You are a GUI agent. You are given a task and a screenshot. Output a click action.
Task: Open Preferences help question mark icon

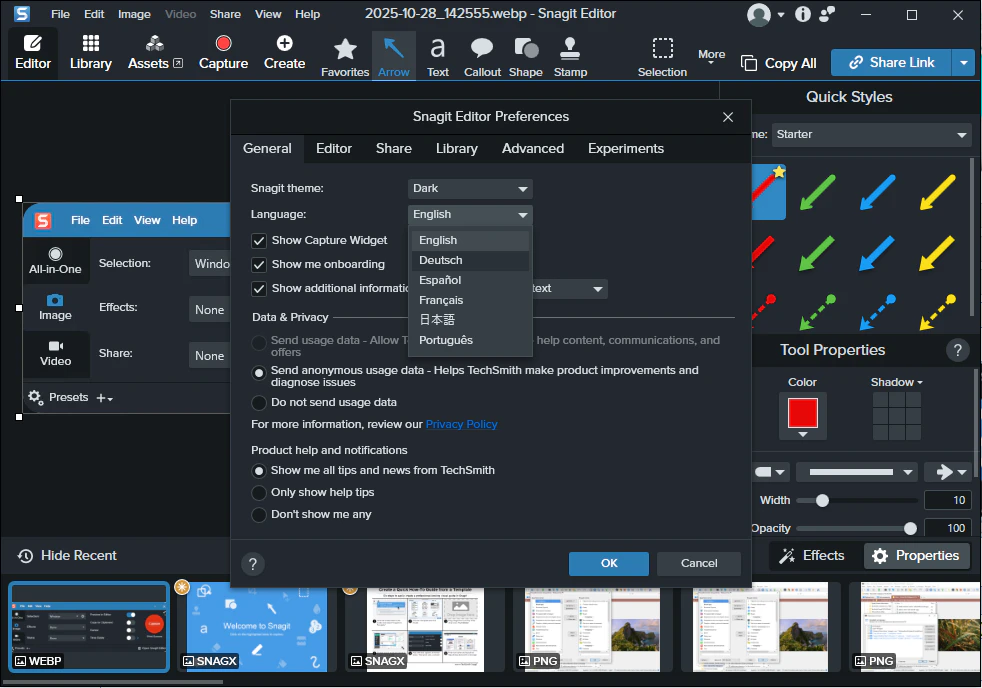(253, 563)
